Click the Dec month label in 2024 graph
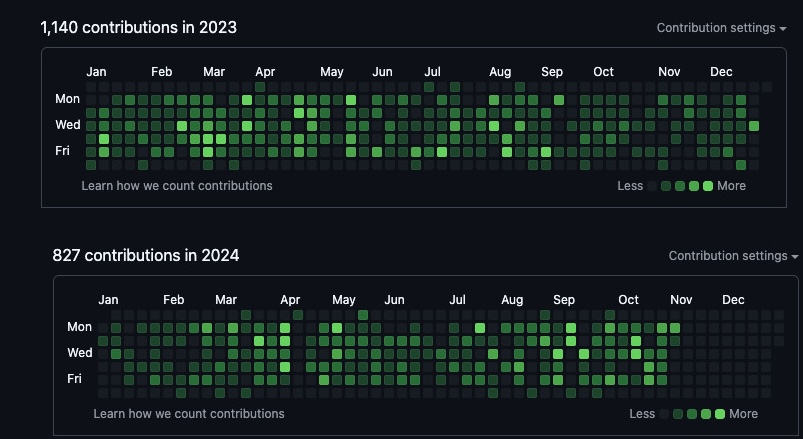This screenshot has height=439, width=803. click(733, 300)
